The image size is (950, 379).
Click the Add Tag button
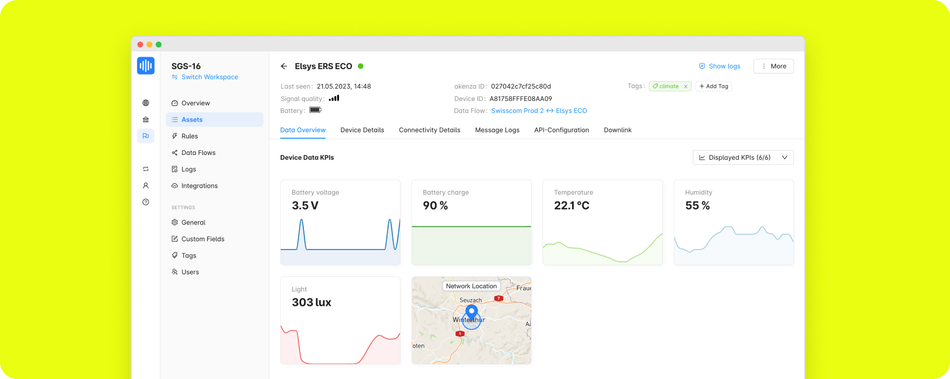tap(713, 87)
